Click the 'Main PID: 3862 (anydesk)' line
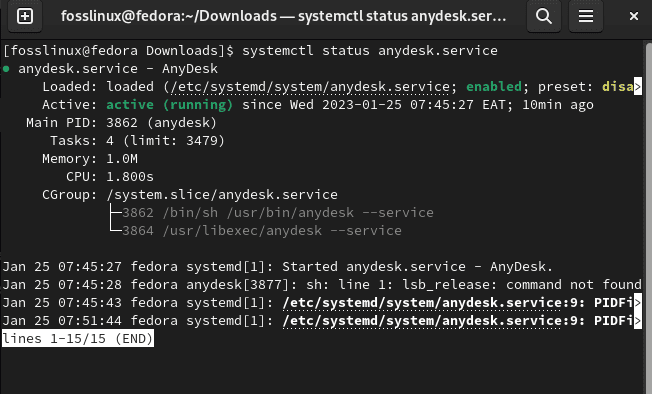The image size is (652, 394). pos(121,123)
